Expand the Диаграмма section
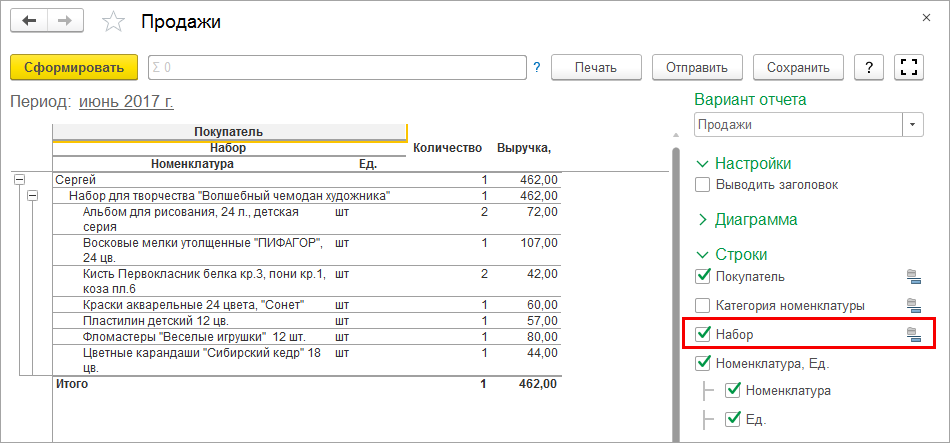This screenshot has width=950, height=443. (703, 220)
